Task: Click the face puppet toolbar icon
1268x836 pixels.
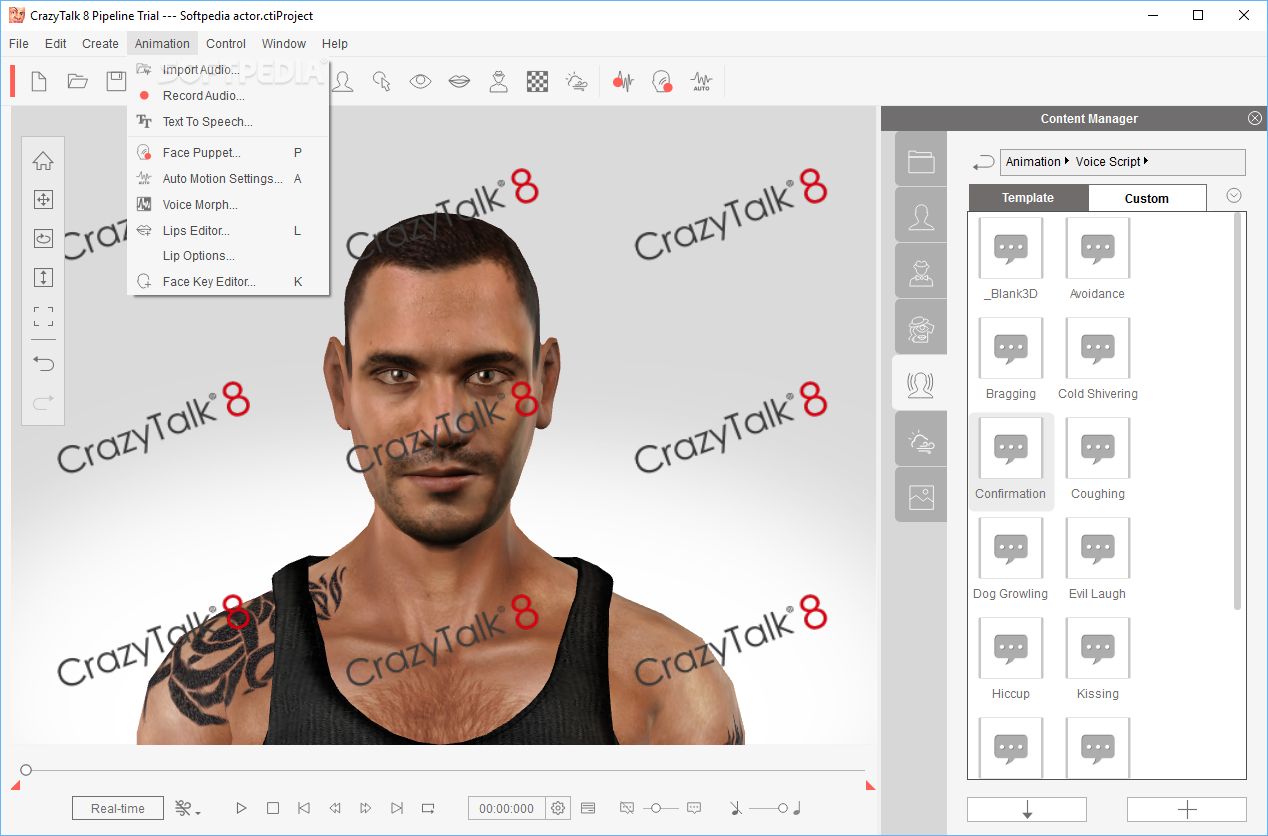Action: pyautogui.click(x=662, y=82)
